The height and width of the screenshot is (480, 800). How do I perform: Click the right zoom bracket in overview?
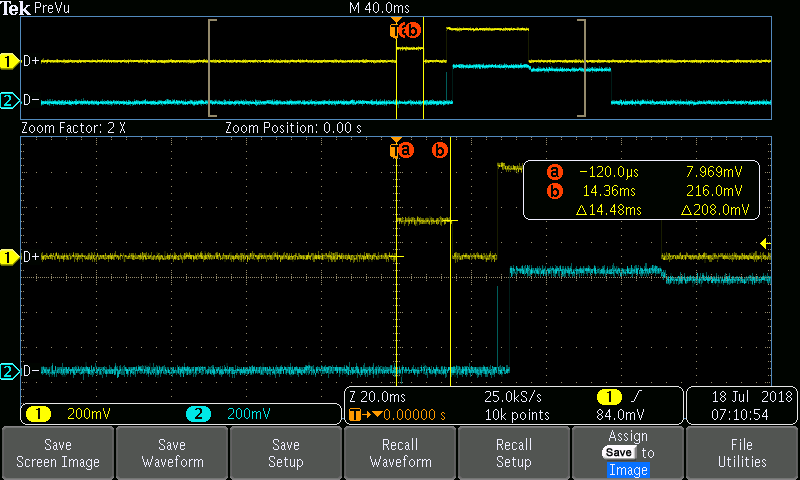point(582,68)
